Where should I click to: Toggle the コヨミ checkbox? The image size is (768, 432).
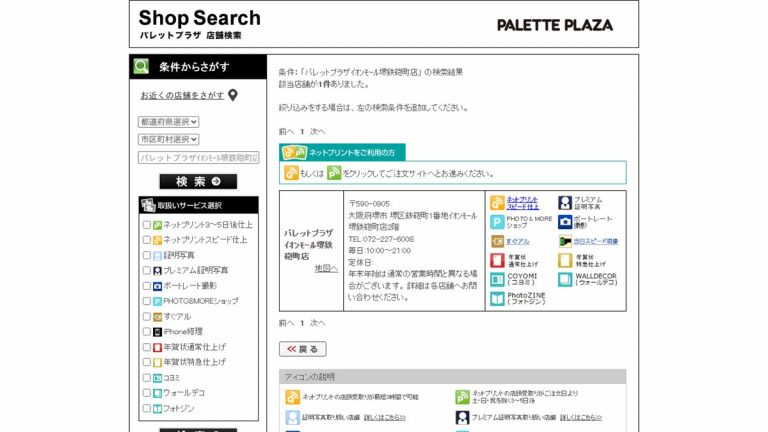146,378
